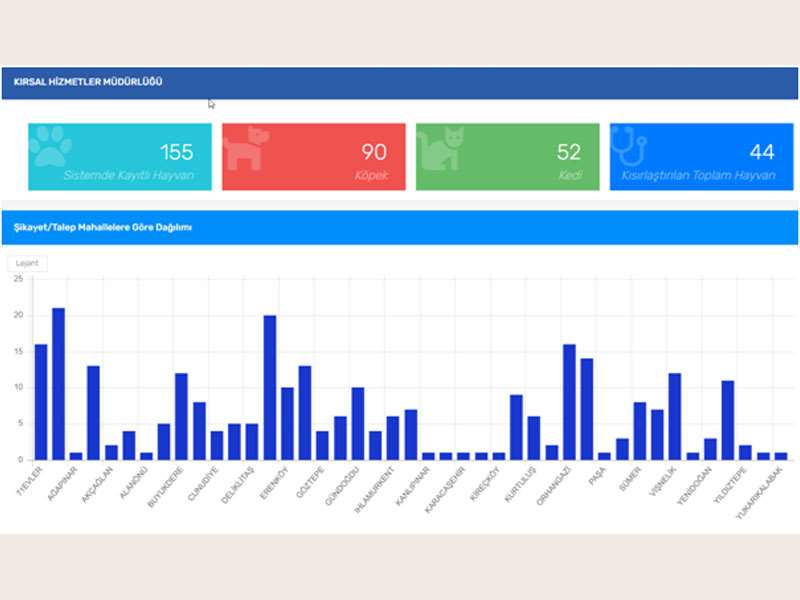Image resolution: width=800 pixels, height=600 pixels.
Task: Click the CUNUDİYE axis label
Action: [x=203, y=484]
